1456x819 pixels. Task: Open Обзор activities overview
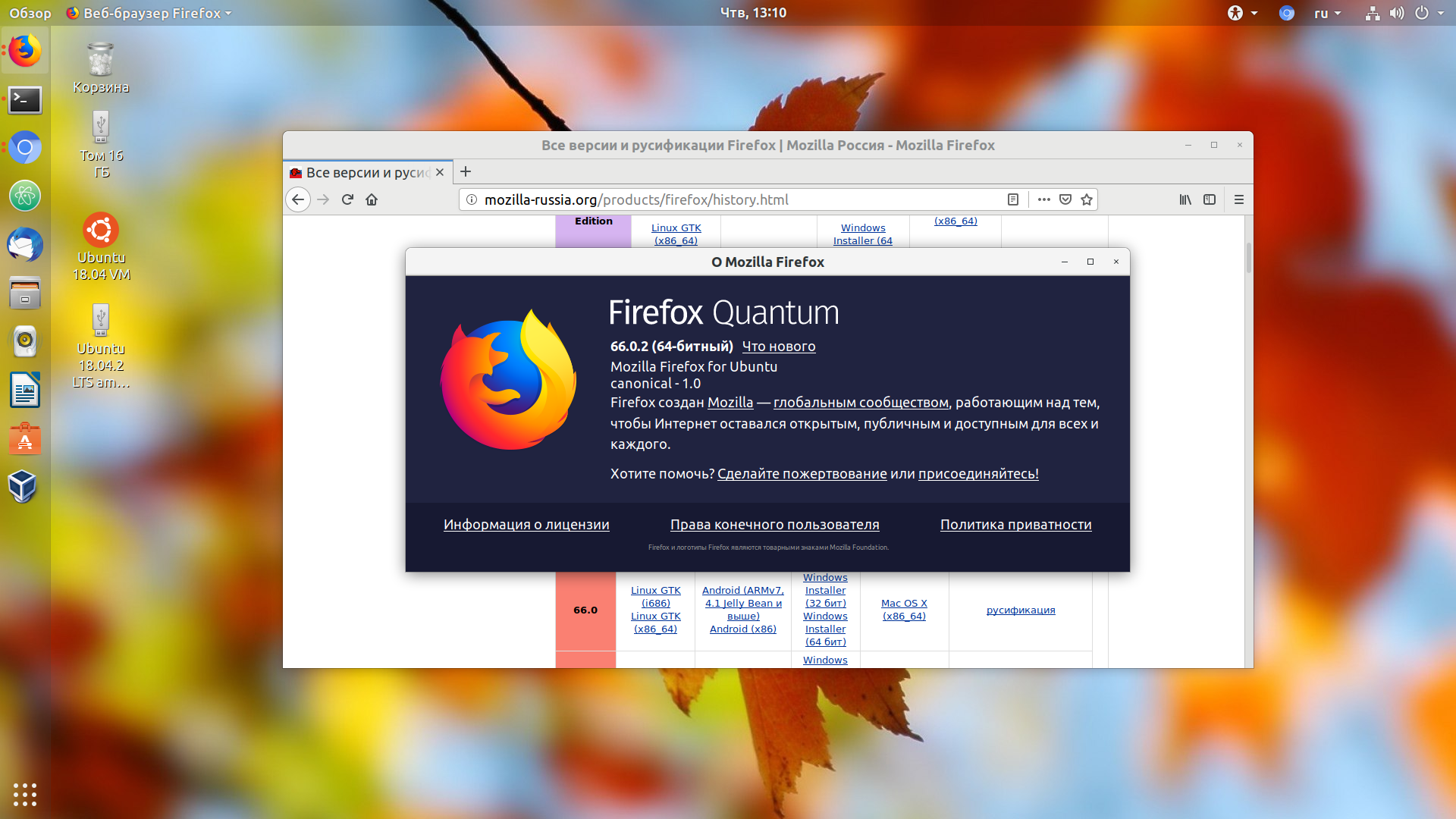(30, 13)
